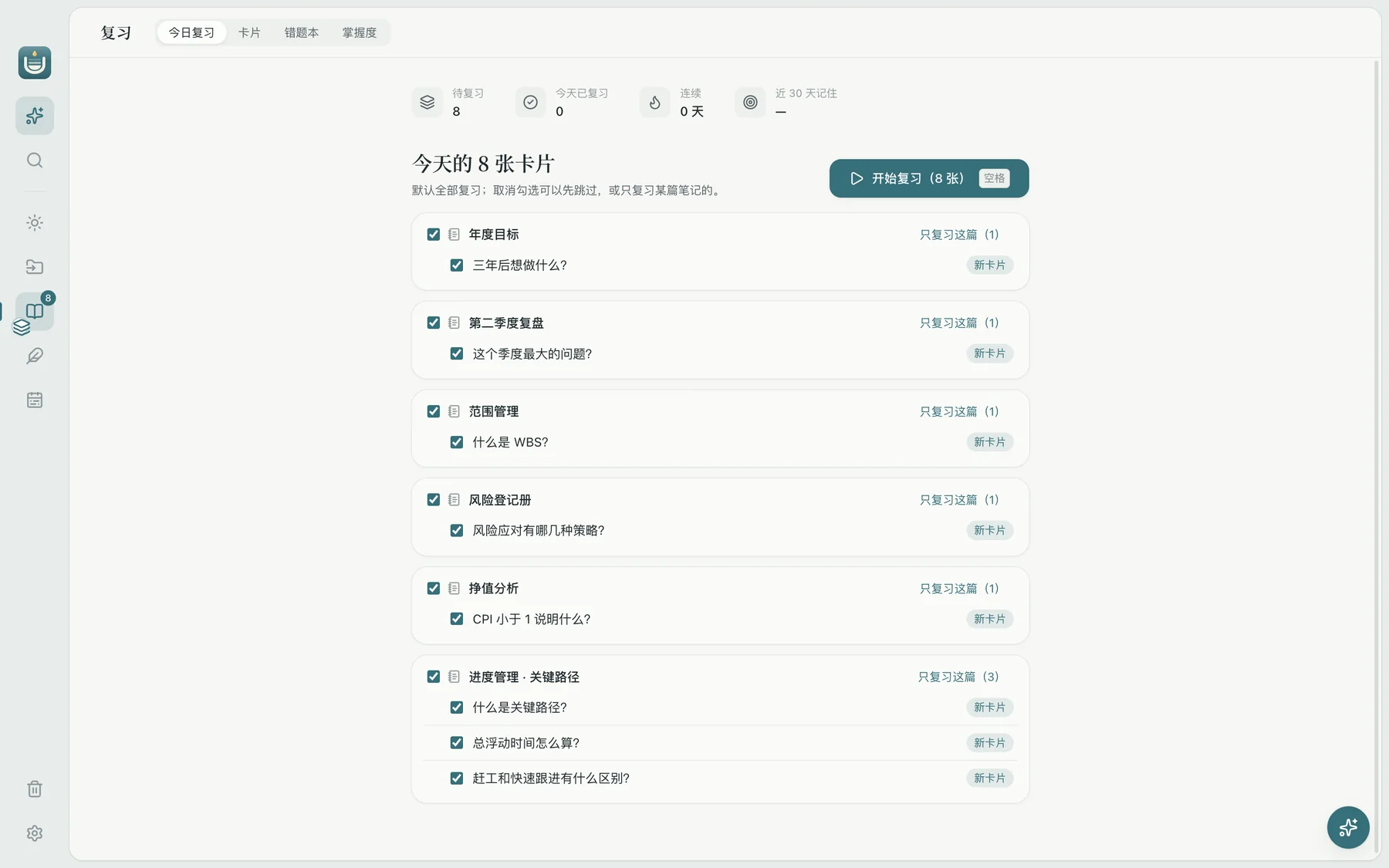The image size is (1389, 868).
Task: Open the feather writing icon in sidebar
Action: (35, 356)
